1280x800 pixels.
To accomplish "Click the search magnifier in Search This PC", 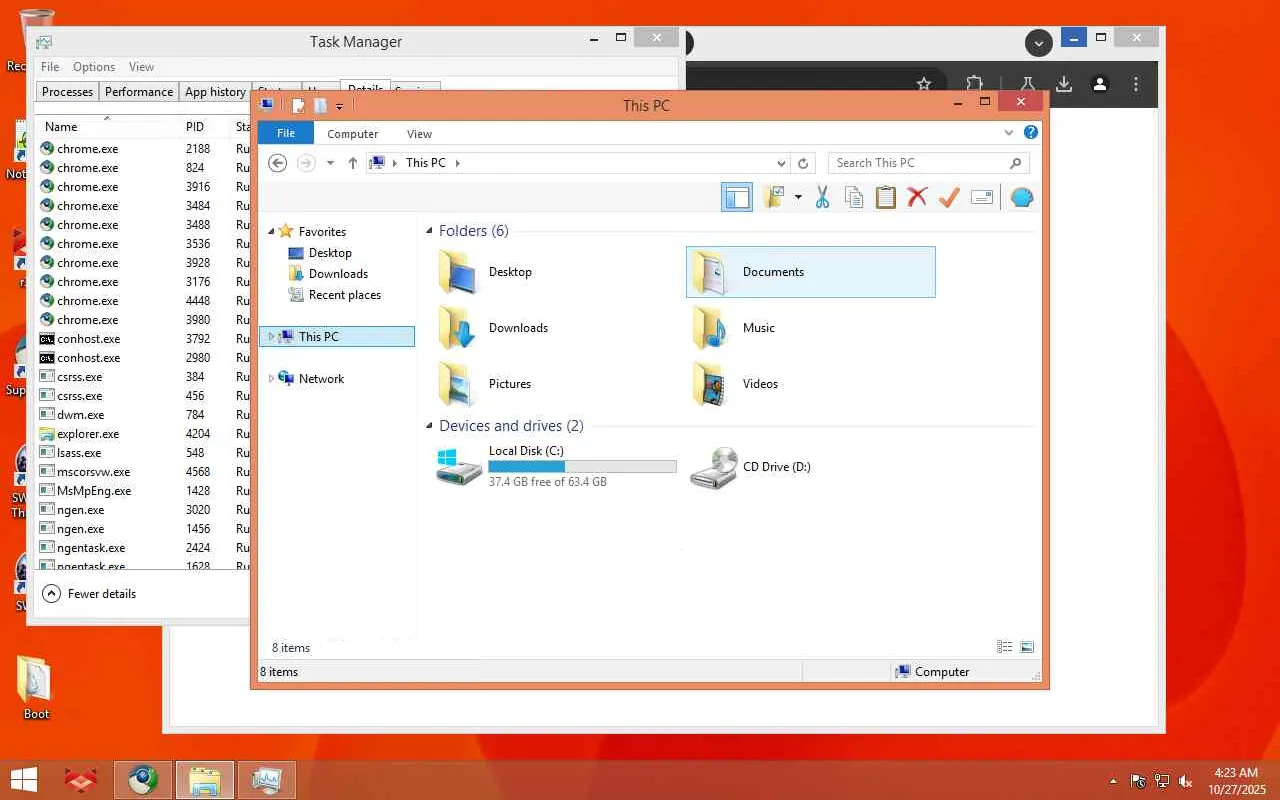I will pyautogui.click(x=1015, y=163).
